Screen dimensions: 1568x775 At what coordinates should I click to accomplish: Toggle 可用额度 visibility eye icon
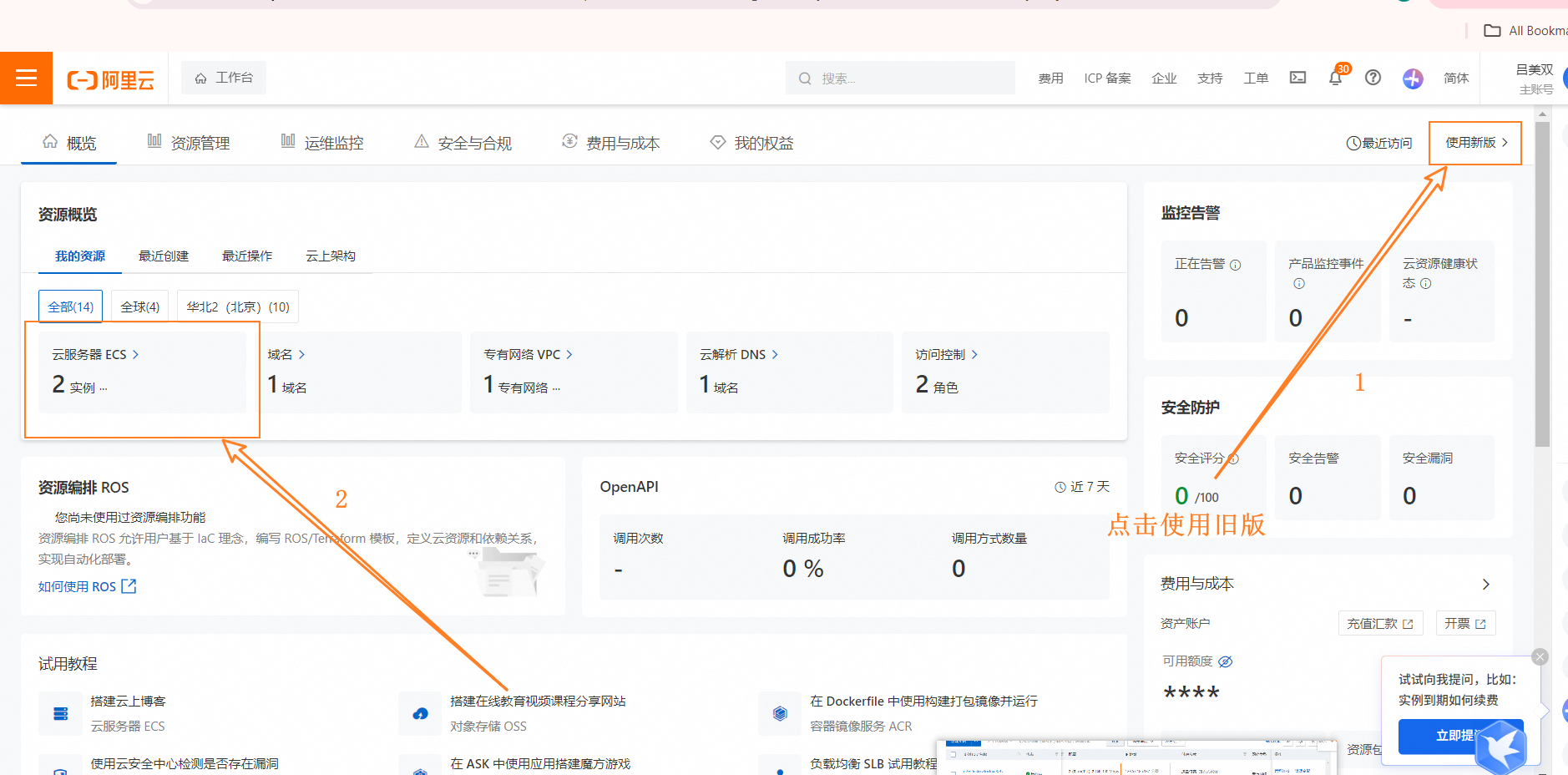(x=1225, y=661)
